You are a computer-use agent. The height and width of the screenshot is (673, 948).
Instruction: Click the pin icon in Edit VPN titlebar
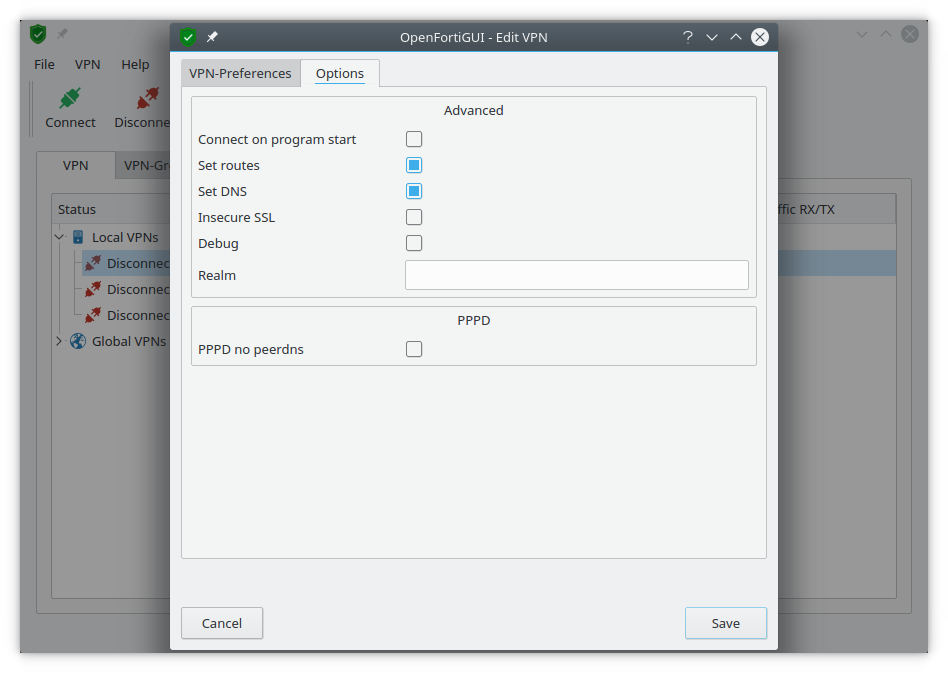(x=212, y=37)
